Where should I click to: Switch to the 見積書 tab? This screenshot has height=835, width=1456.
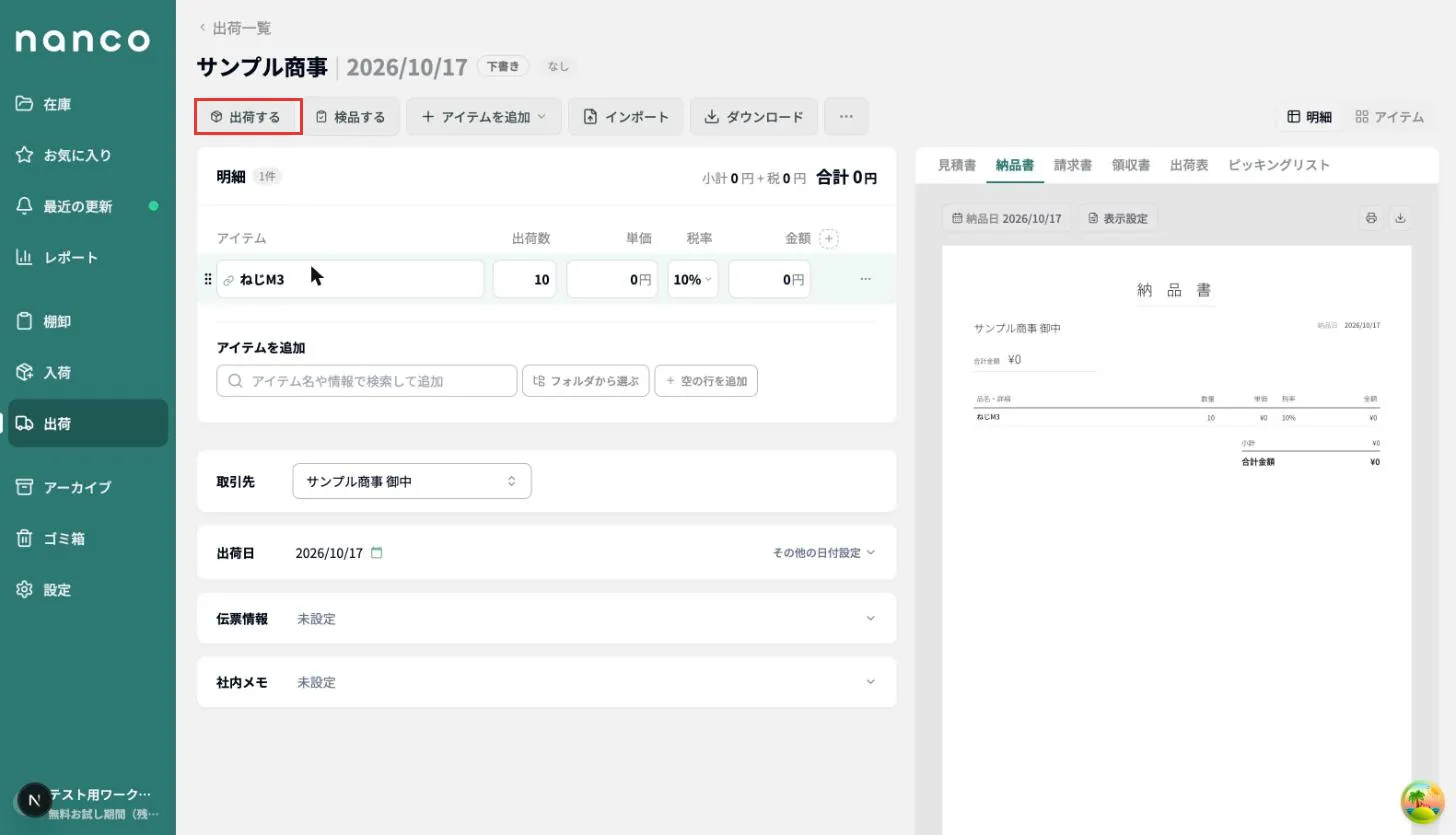coord(957,165)
